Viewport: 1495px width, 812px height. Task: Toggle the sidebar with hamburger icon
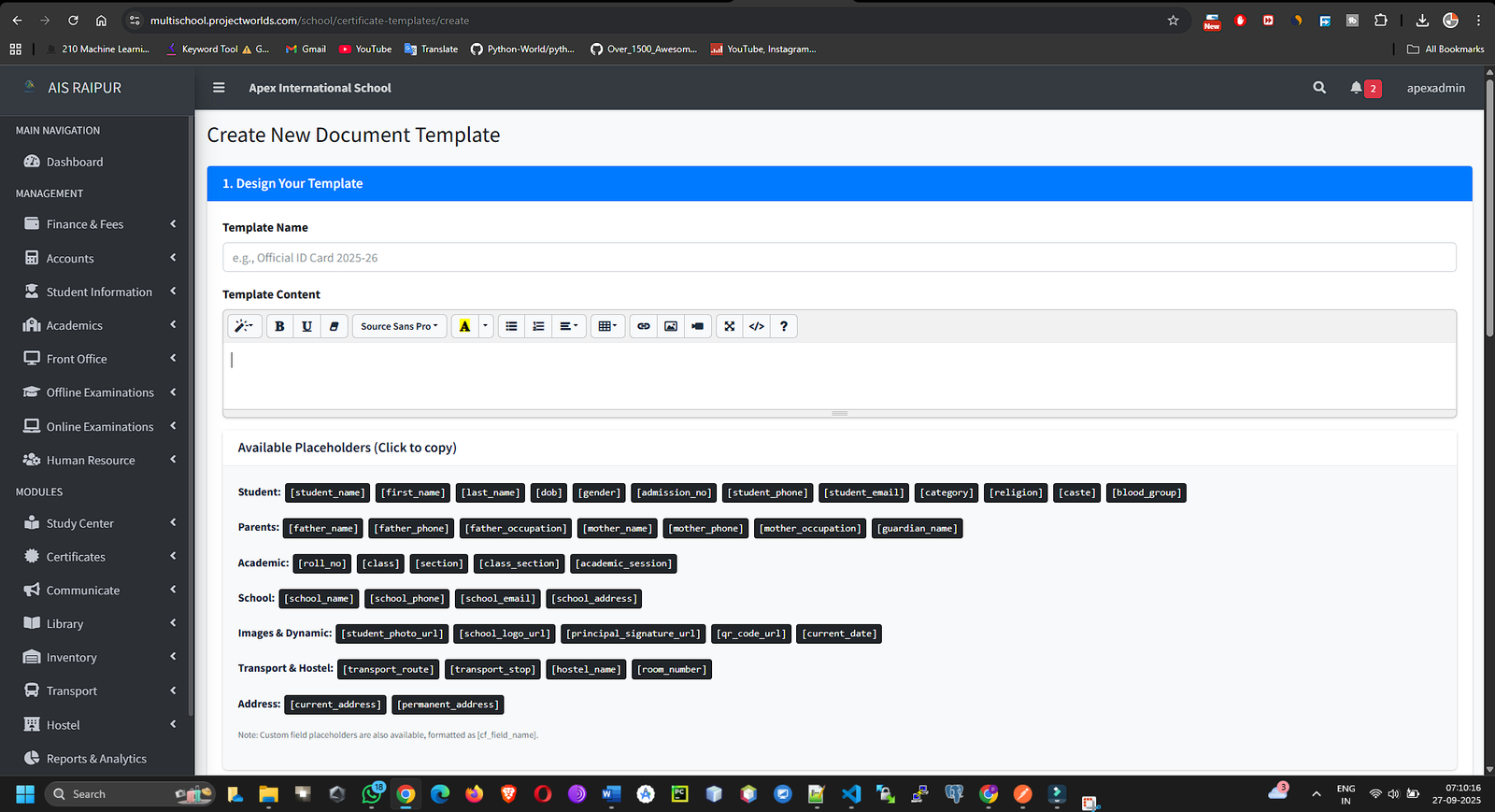[x=219, y=88]
